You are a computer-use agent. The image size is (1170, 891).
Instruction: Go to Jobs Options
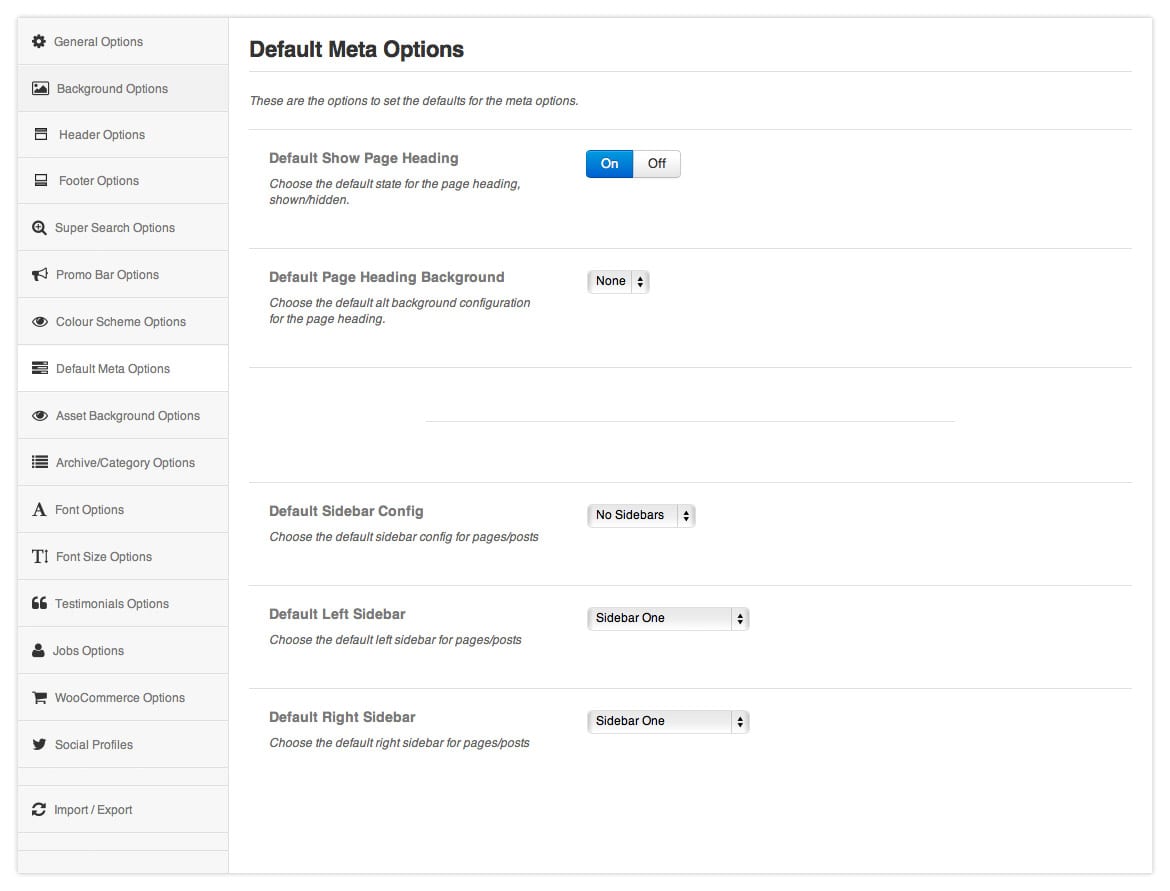click(x=123, y=651)
